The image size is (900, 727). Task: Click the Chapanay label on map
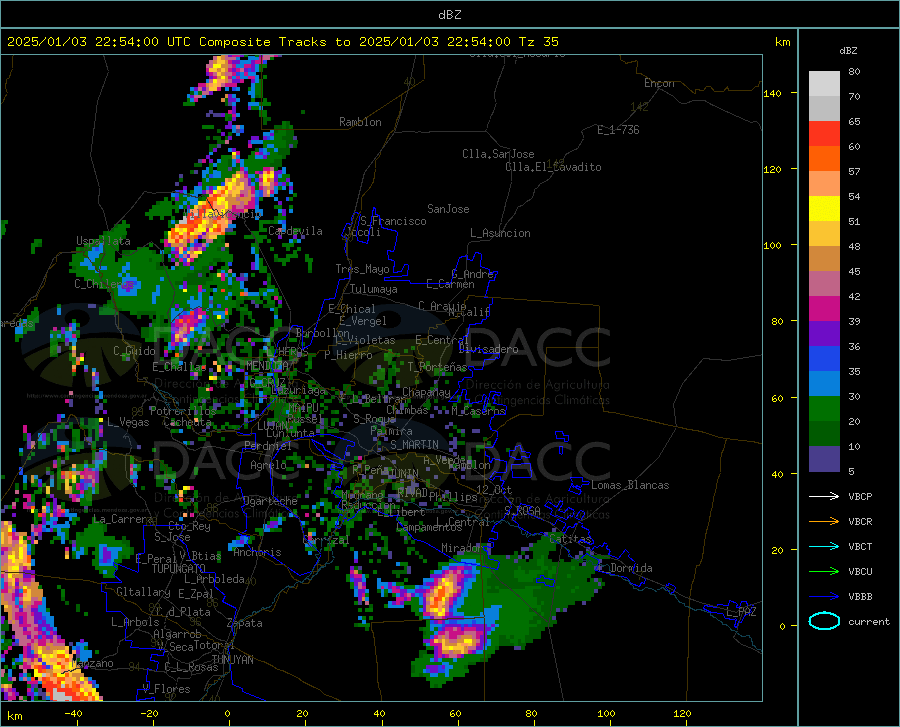point(426,392)
